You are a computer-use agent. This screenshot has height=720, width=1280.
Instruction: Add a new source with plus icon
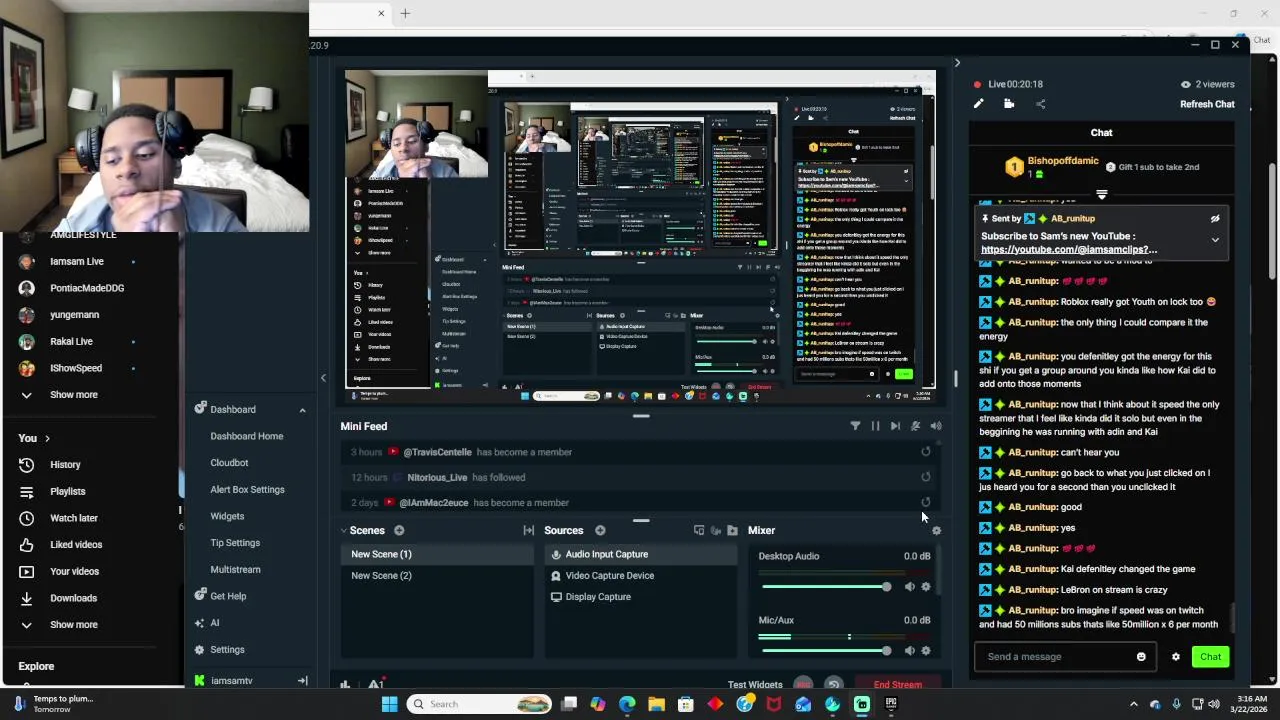tap(600, 530)
